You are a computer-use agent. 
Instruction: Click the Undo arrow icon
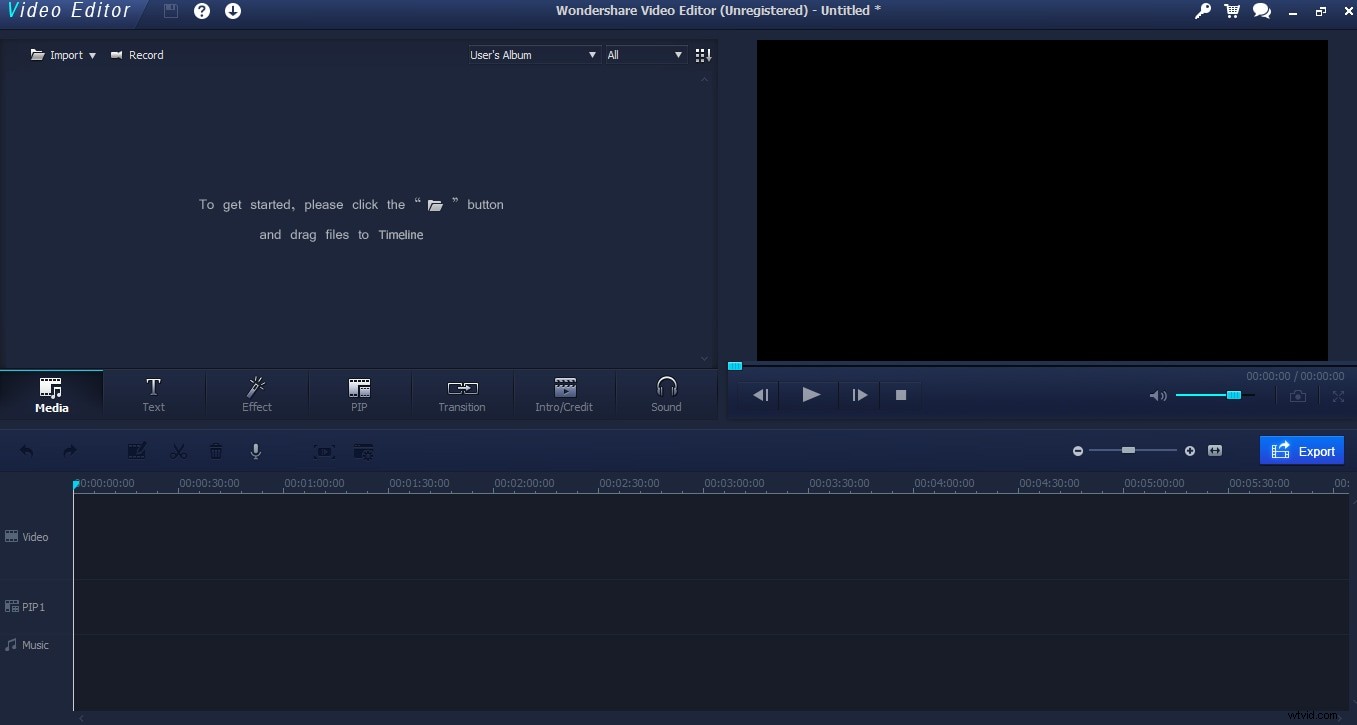[x=27, y=451]
